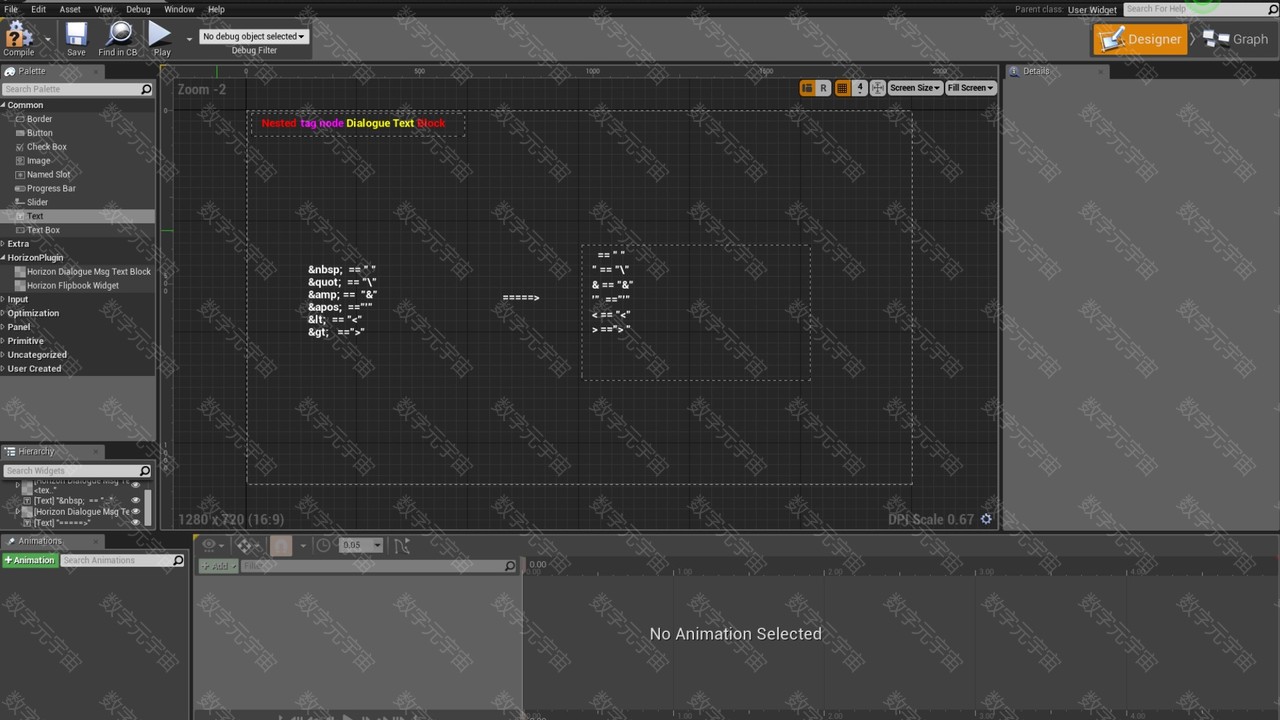Viewport: 1280px width, 720px height.
Task: Search the Animations list field
Action: 122,561
